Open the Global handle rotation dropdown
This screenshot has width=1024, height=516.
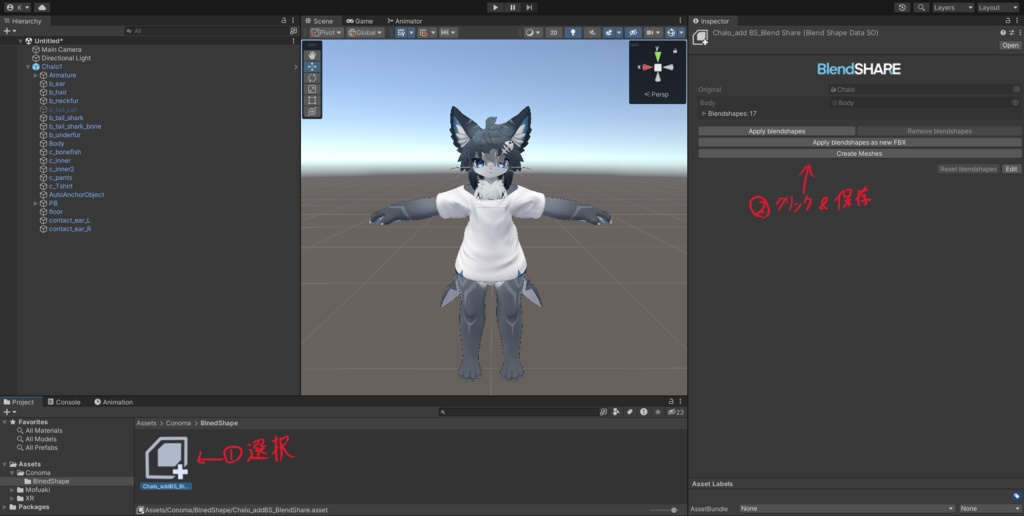coord(365,32)
